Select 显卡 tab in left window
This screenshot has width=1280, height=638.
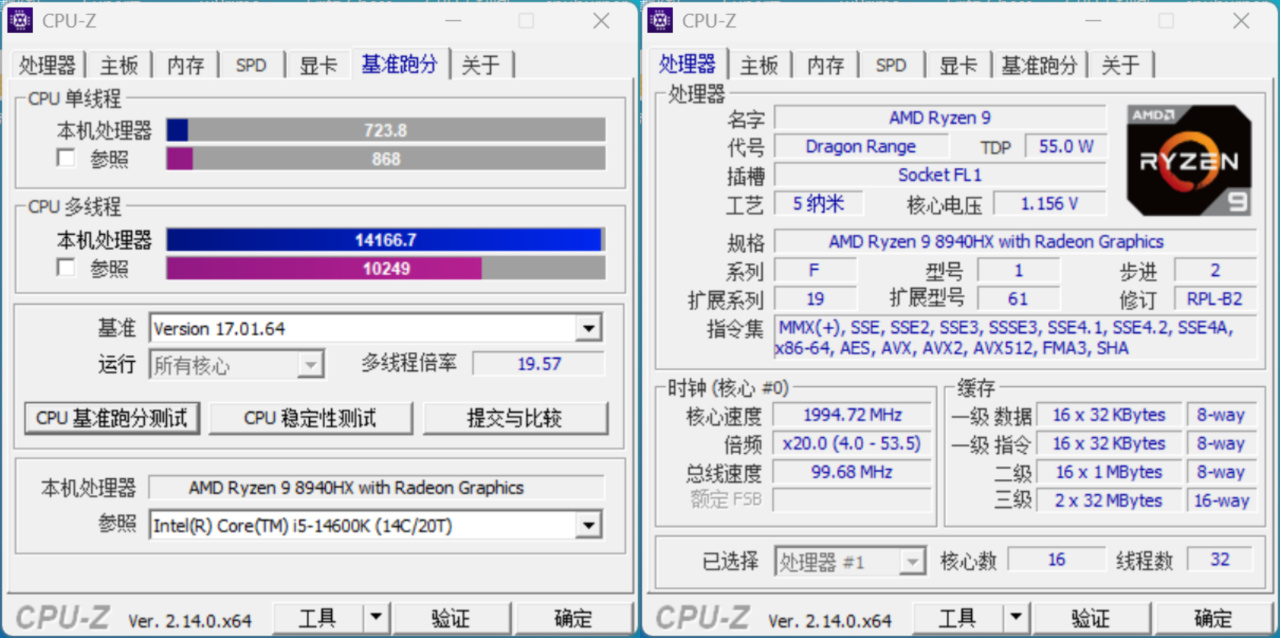click(318, 65)
